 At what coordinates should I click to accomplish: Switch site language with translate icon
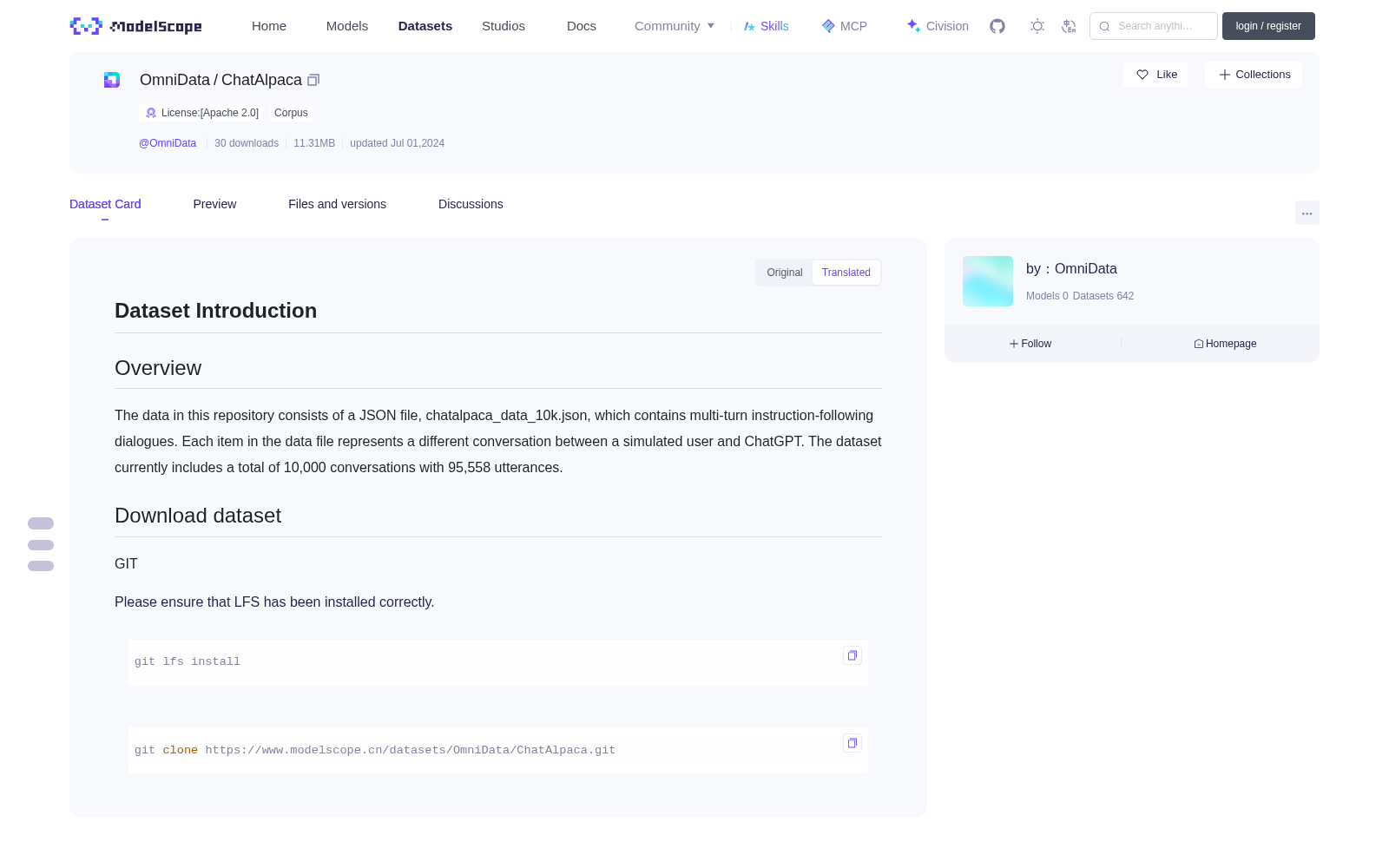(x=1069, y=26)
